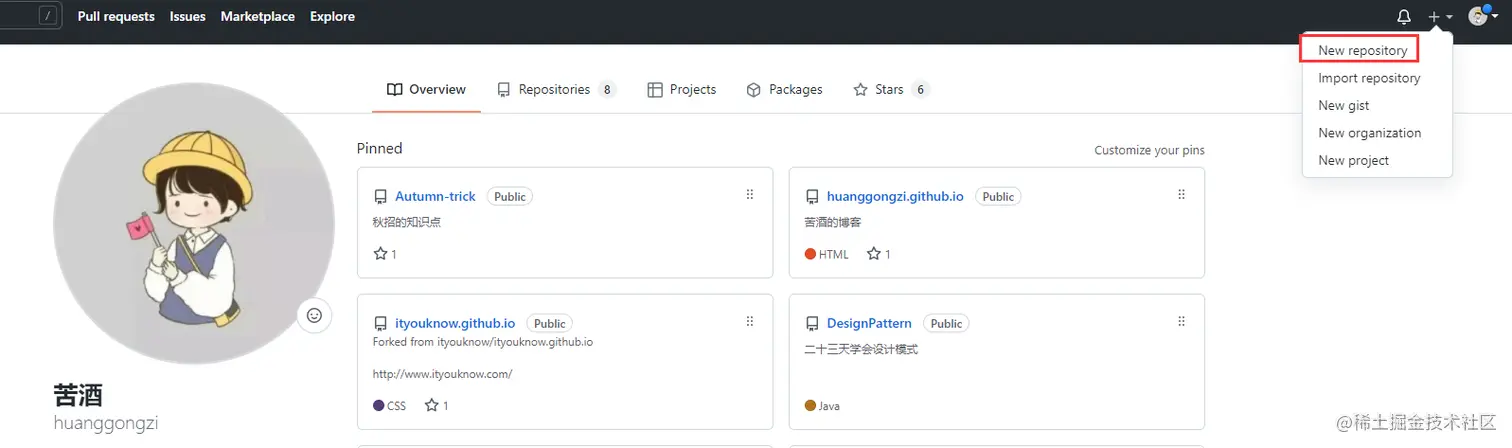Image resolution: width=1512 pixels, height=448 pixels.
Task: Click Customize your pins
Action: (x=1149, y=150)
